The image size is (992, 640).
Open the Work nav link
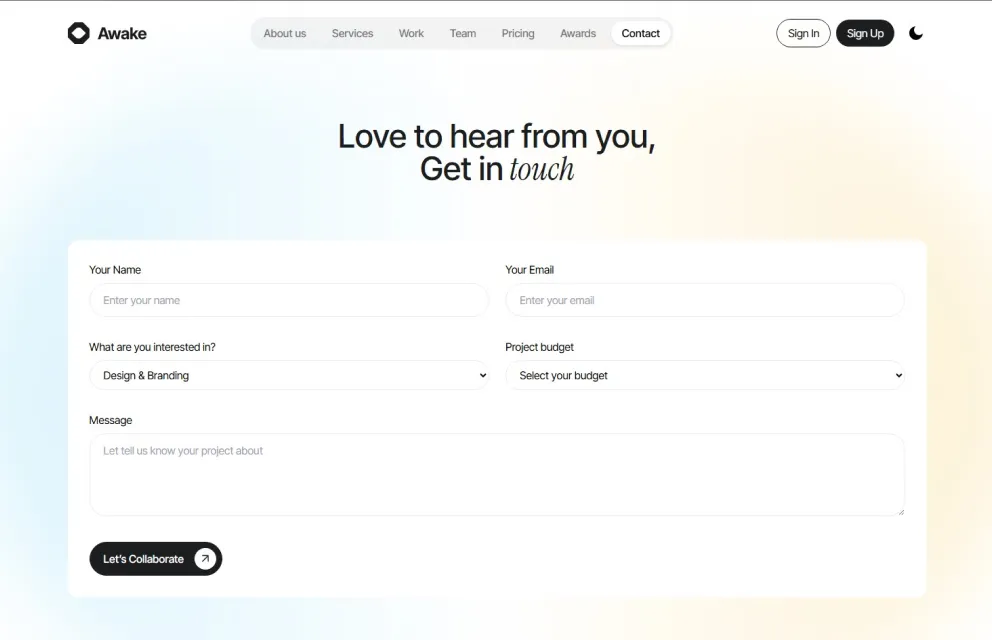tap(411, 34)
